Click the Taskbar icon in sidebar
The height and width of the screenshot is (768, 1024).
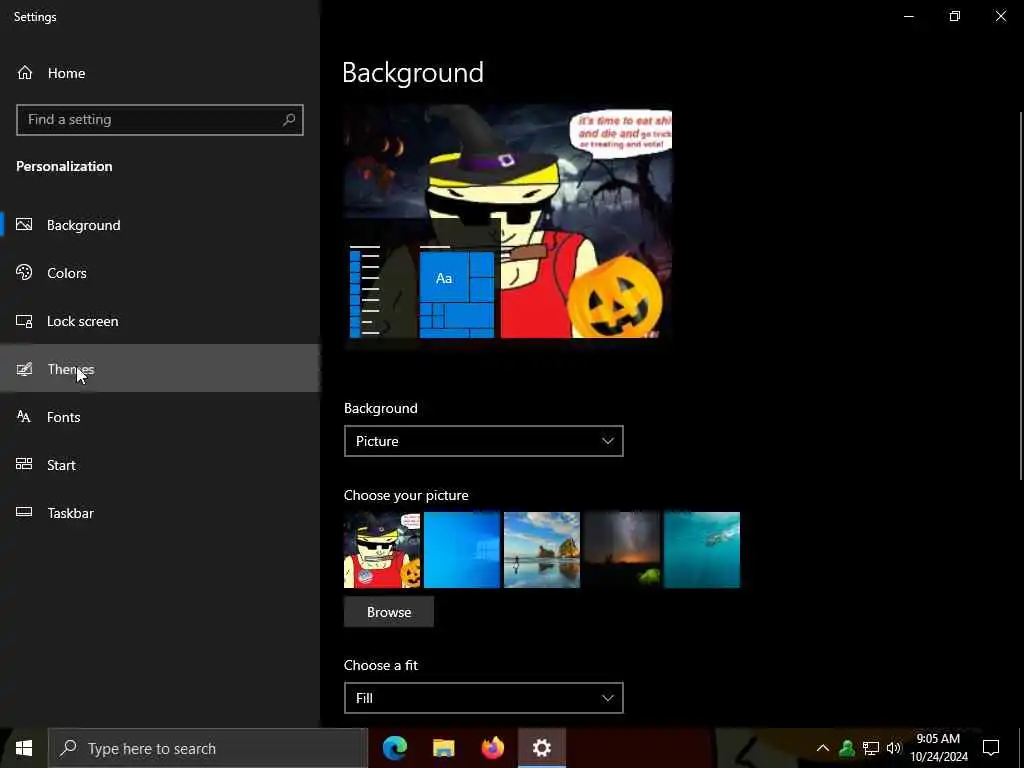(x=24, y=512)
